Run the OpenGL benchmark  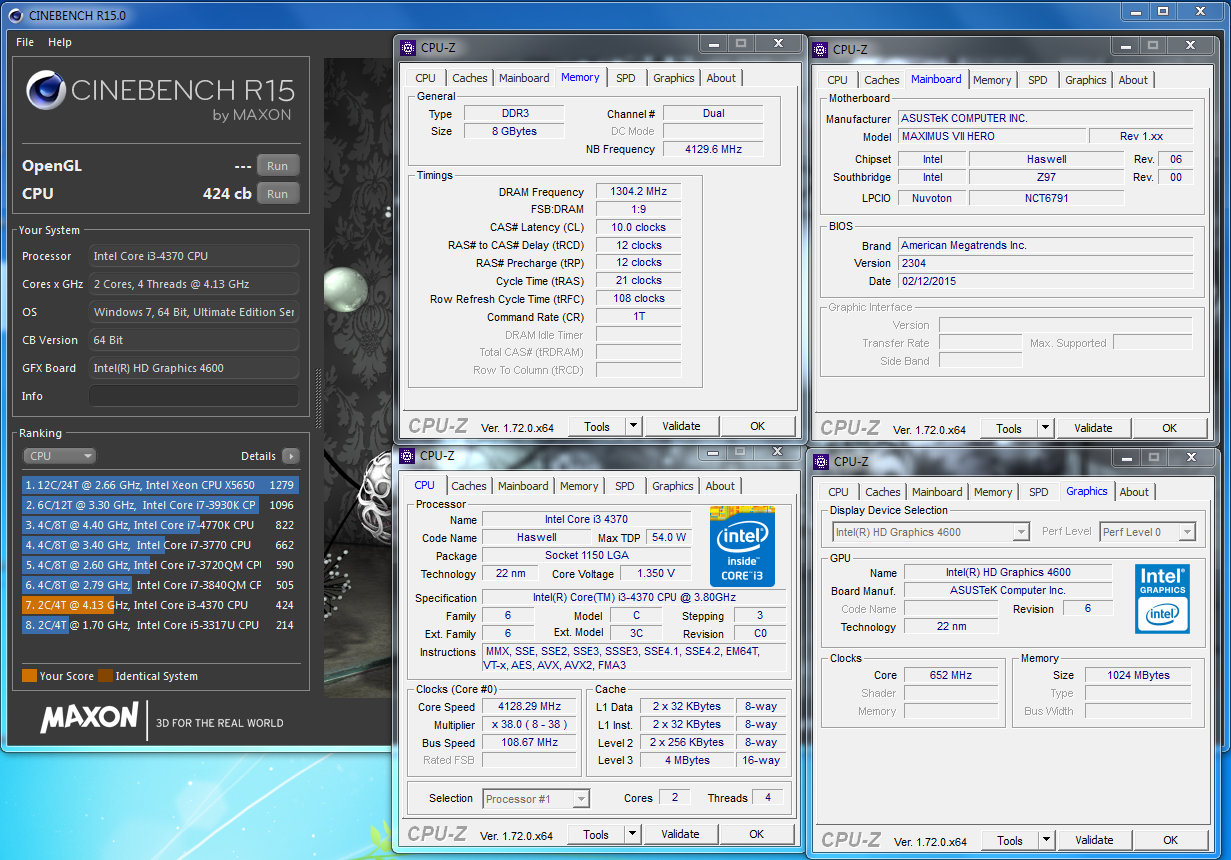277,166
